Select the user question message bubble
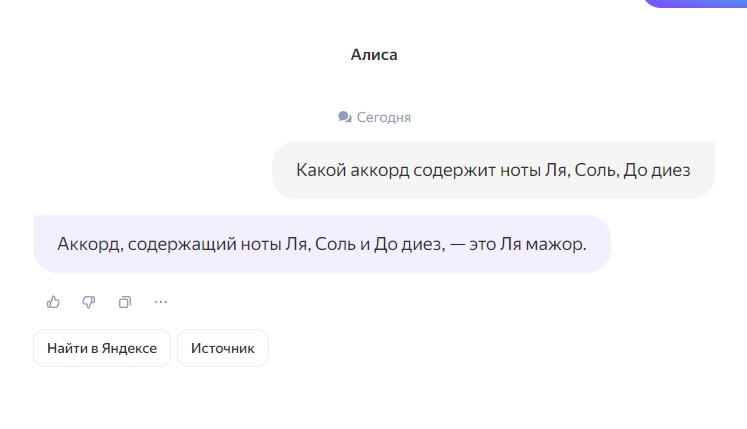The image size is (747, 429). 493,170
